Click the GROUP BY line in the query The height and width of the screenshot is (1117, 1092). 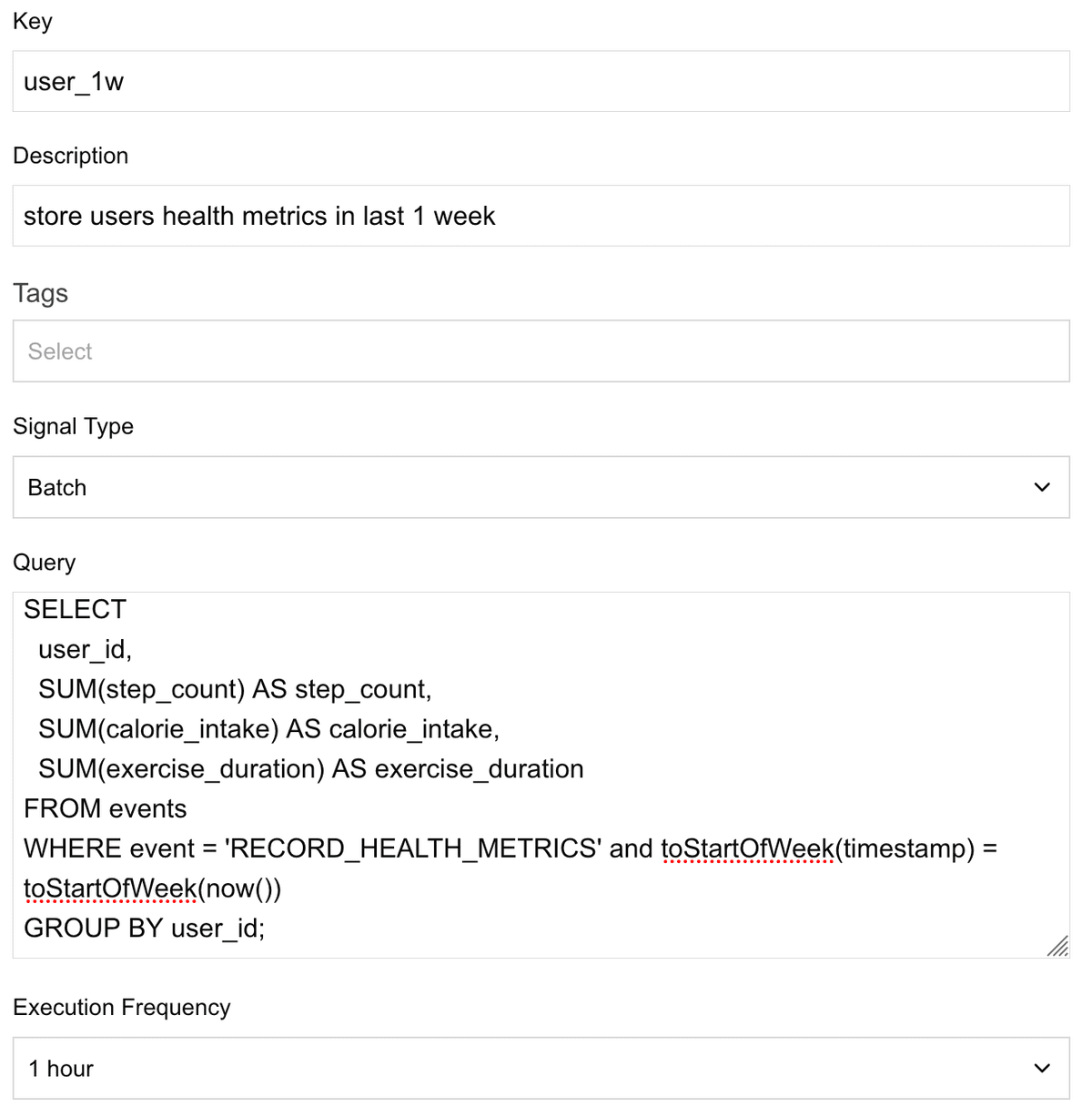(146, 928)
